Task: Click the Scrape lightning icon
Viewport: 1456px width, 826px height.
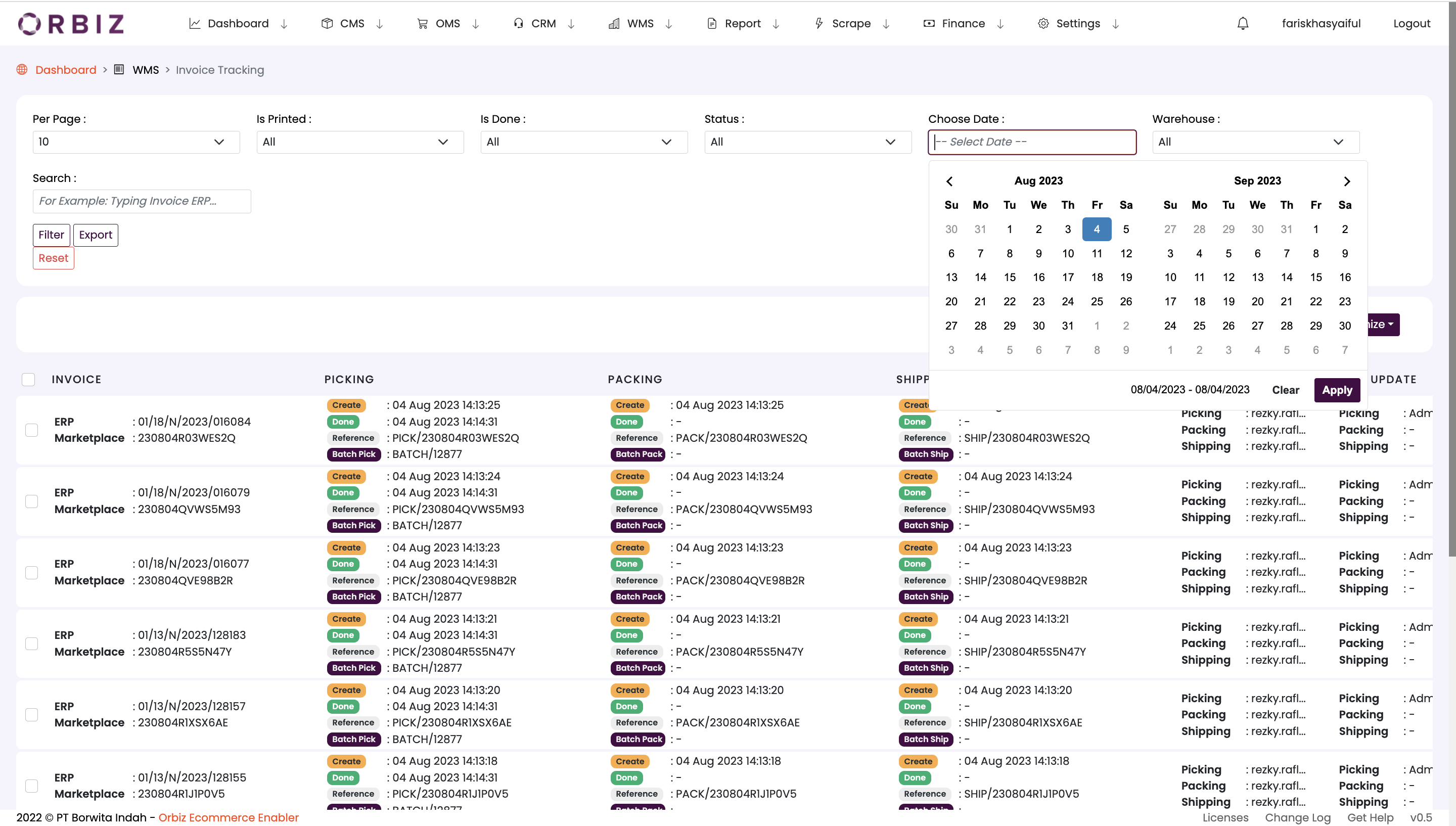Action: [x=818, y=24]
